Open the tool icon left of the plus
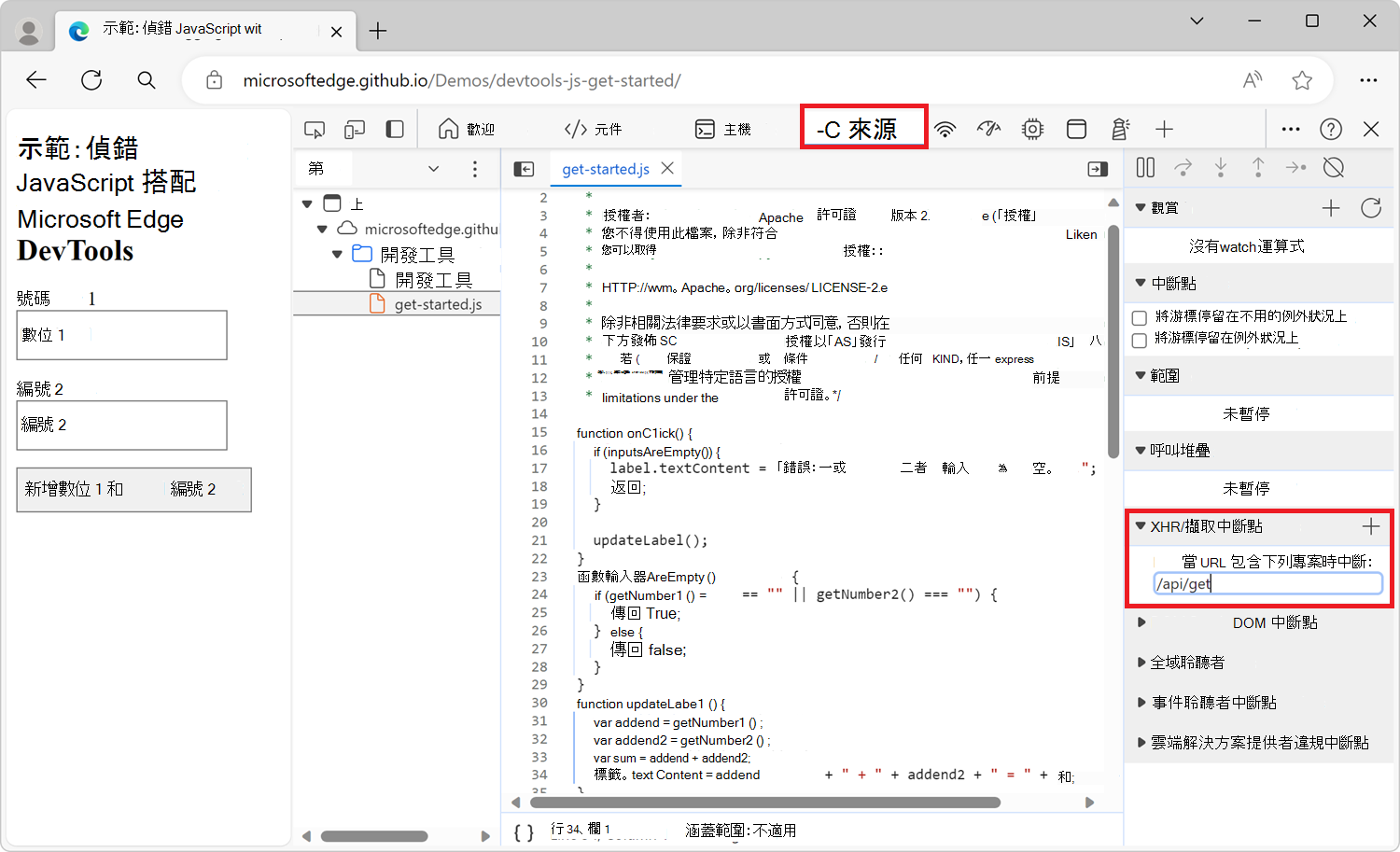The width and height of the screenshot is (1400, 852). 1120,129
